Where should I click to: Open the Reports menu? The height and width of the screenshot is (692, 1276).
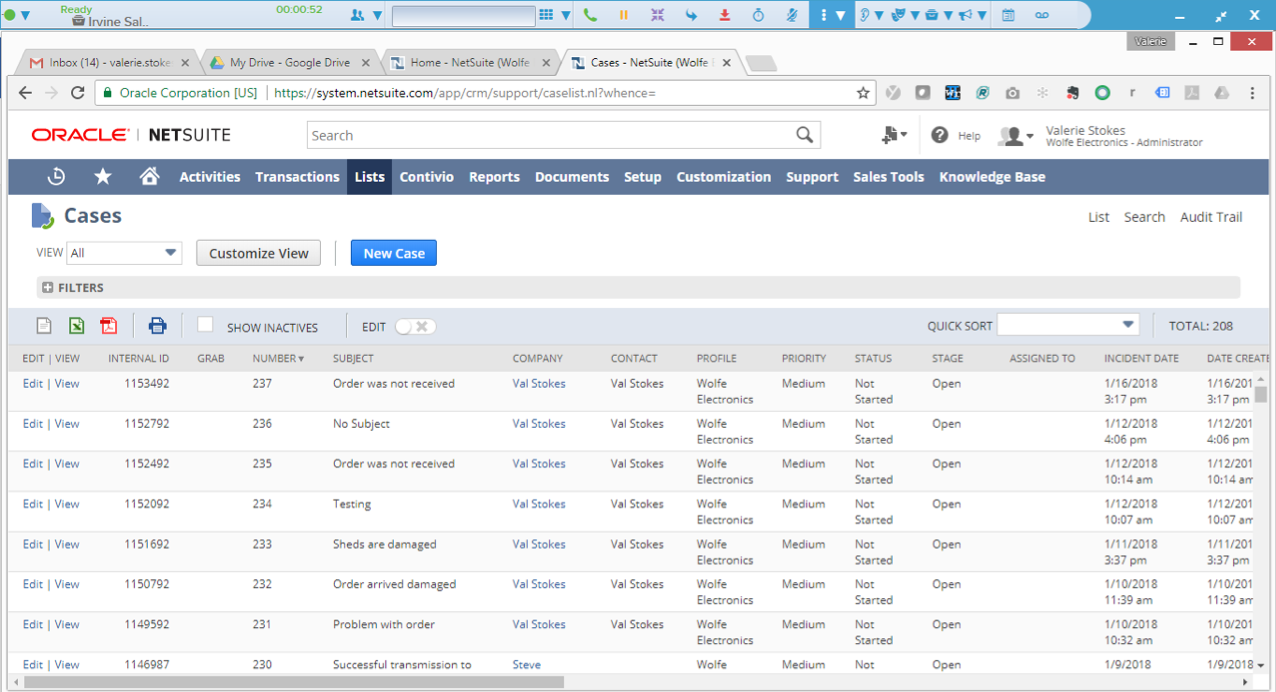[x=494, y=176]
